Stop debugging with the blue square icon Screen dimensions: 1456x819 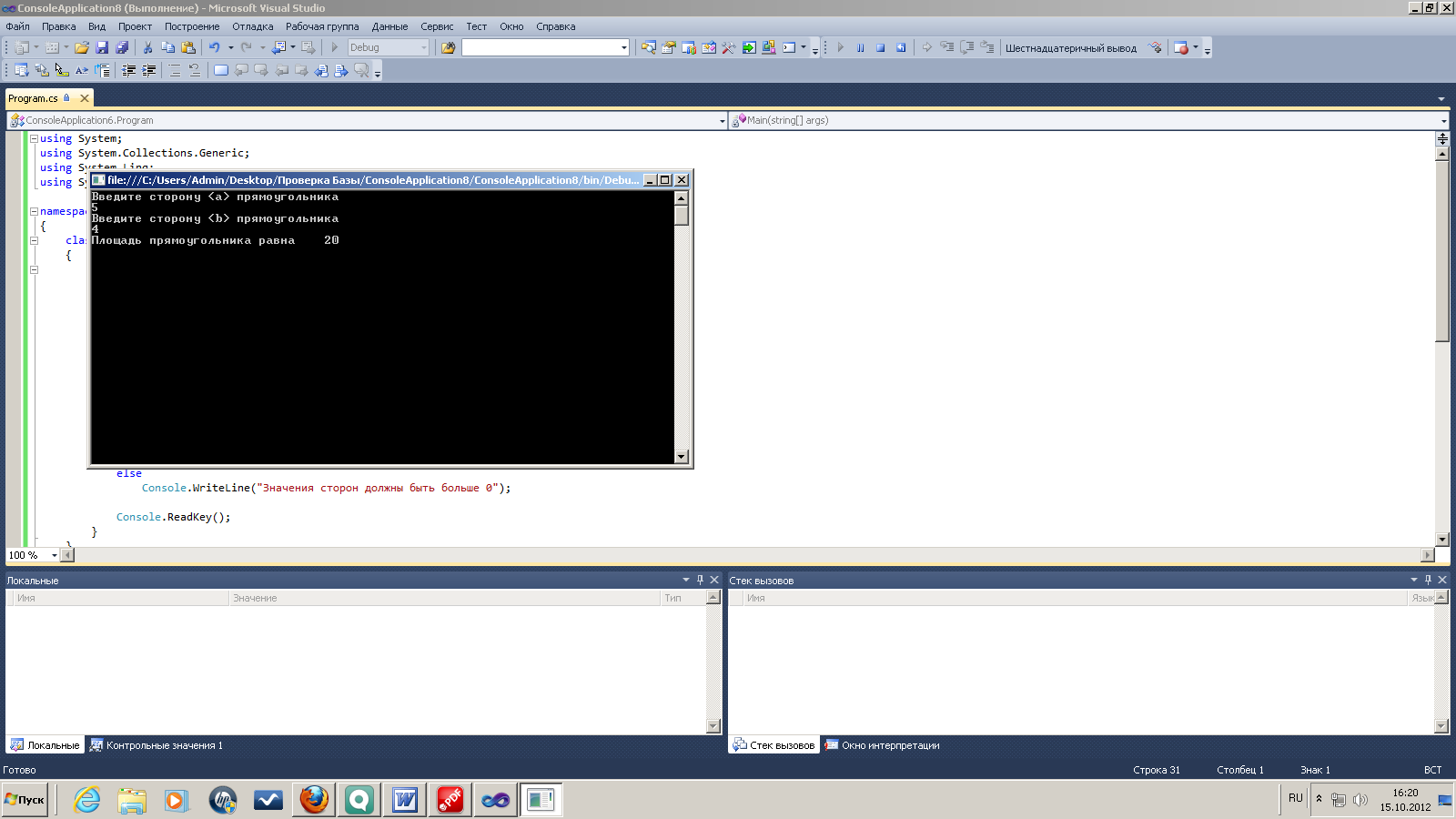[880, 47]
